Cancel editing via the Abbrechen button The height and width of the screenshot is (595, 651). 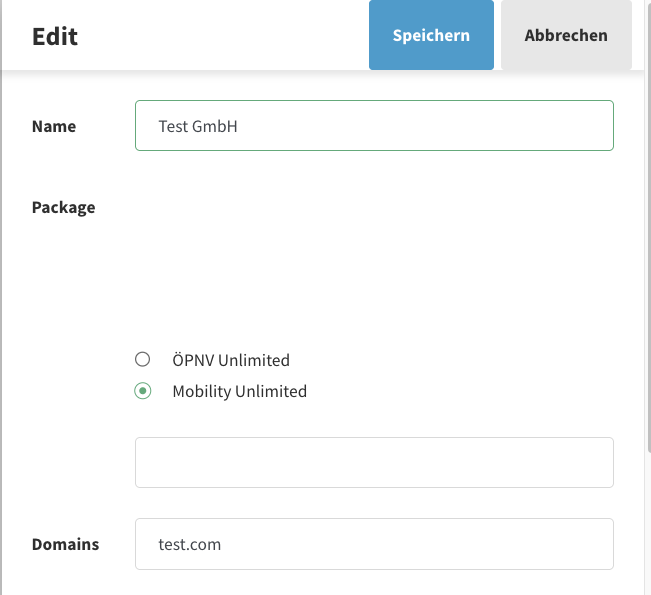pos(566,35)
